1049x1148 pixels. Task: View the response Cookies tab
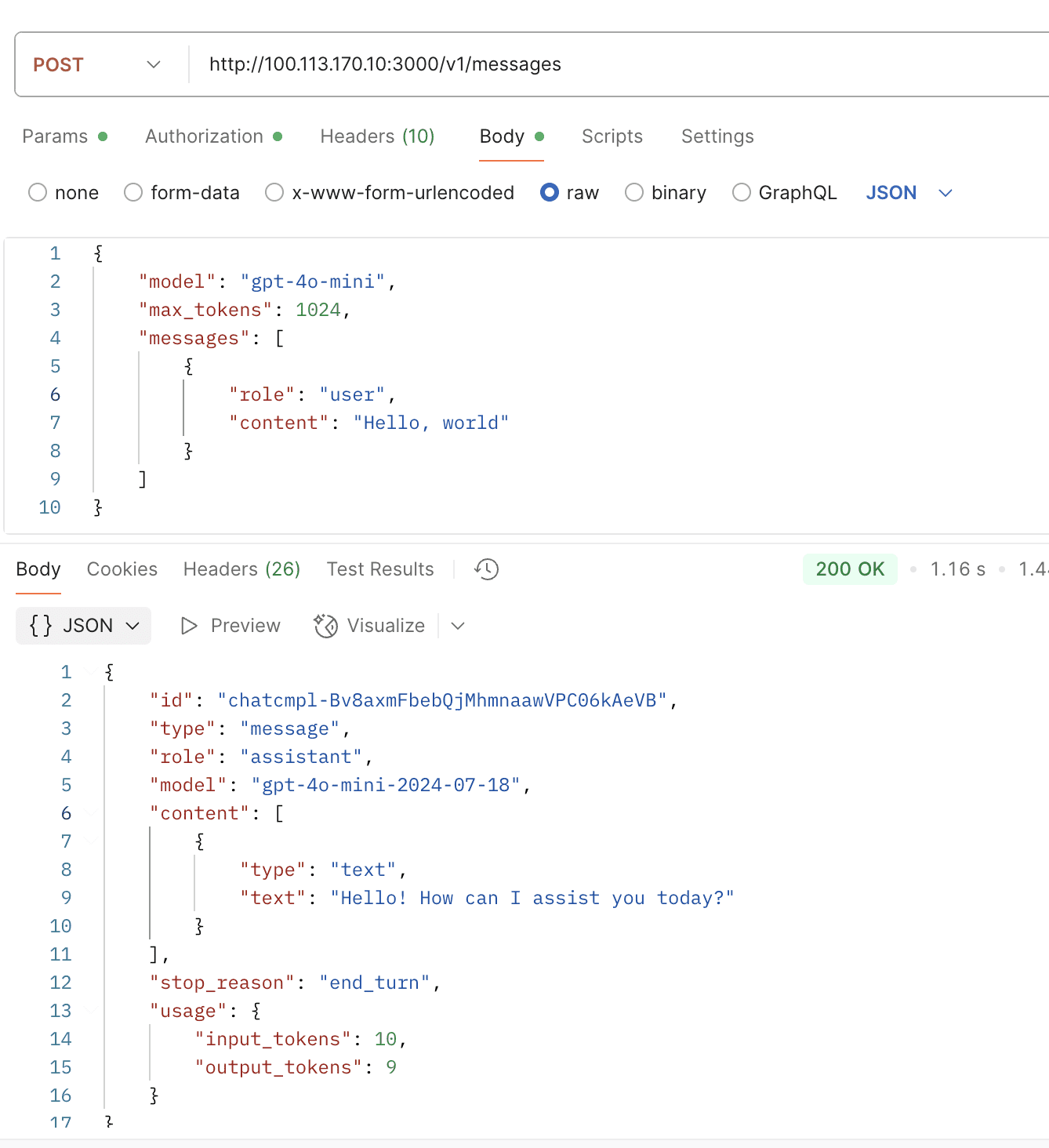122,569
